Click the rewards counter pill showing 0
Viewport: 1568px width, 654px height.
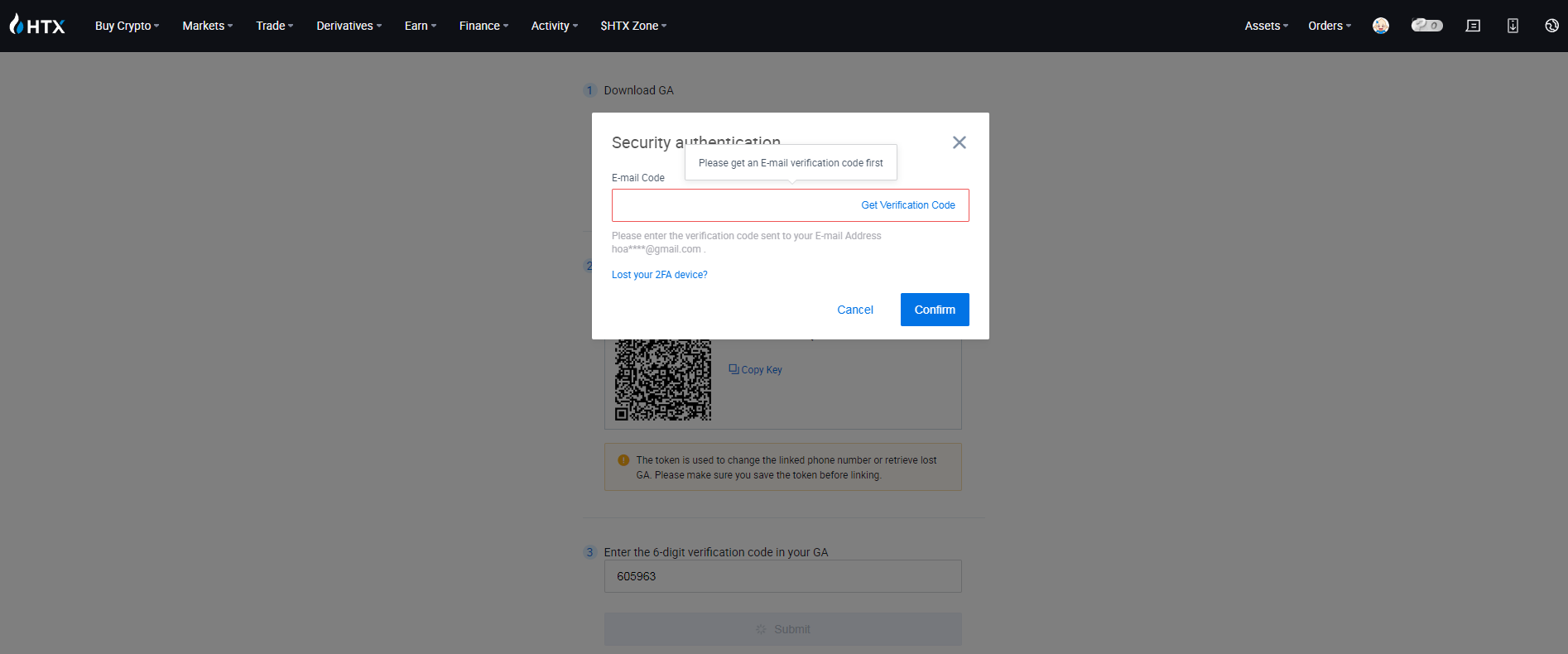[x=1427, y=26]
